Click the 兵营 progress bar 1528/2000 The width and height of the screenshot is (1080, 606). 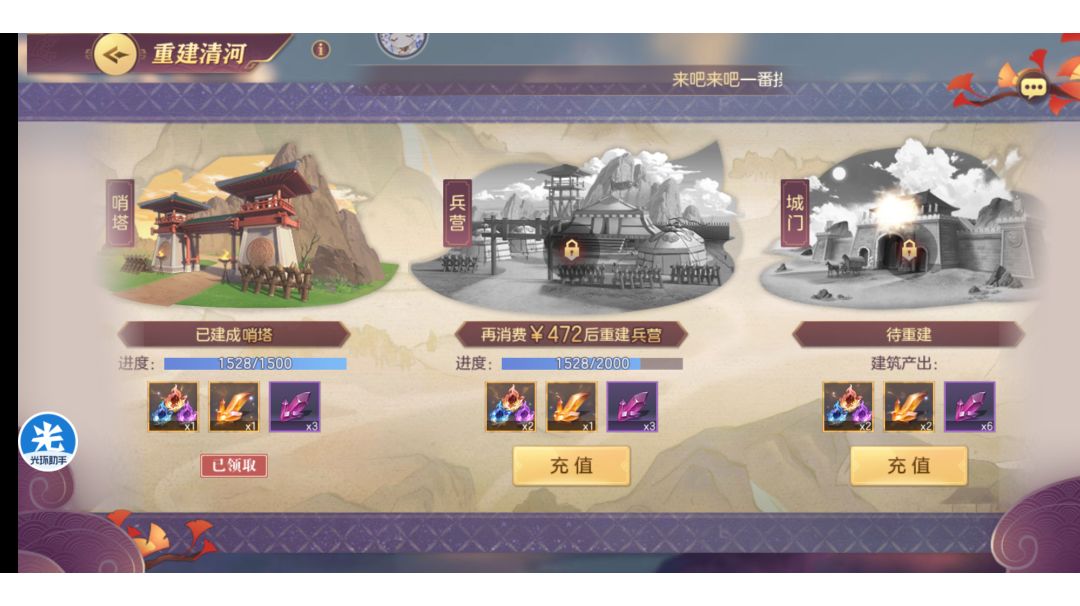pos(592,364)
